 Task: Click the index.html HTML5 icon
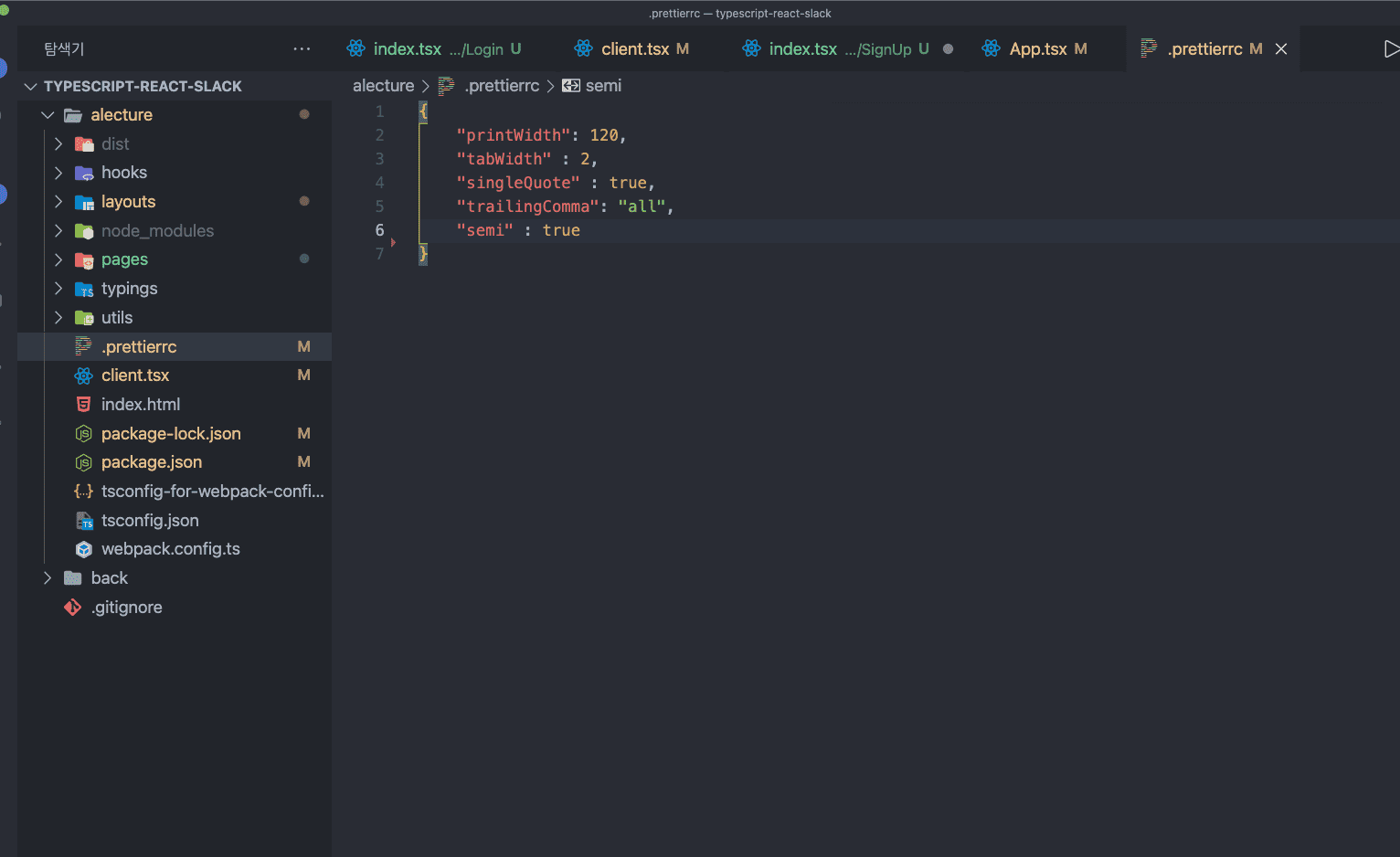(84, 405)
